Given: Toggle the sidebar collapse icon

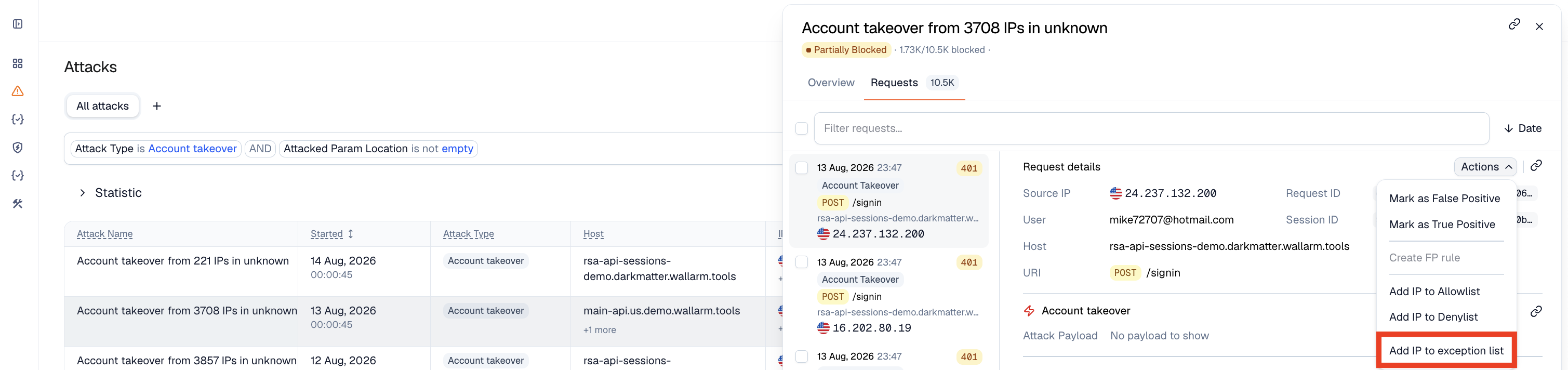Looking at the screenshot, I should tap(18, 24).
